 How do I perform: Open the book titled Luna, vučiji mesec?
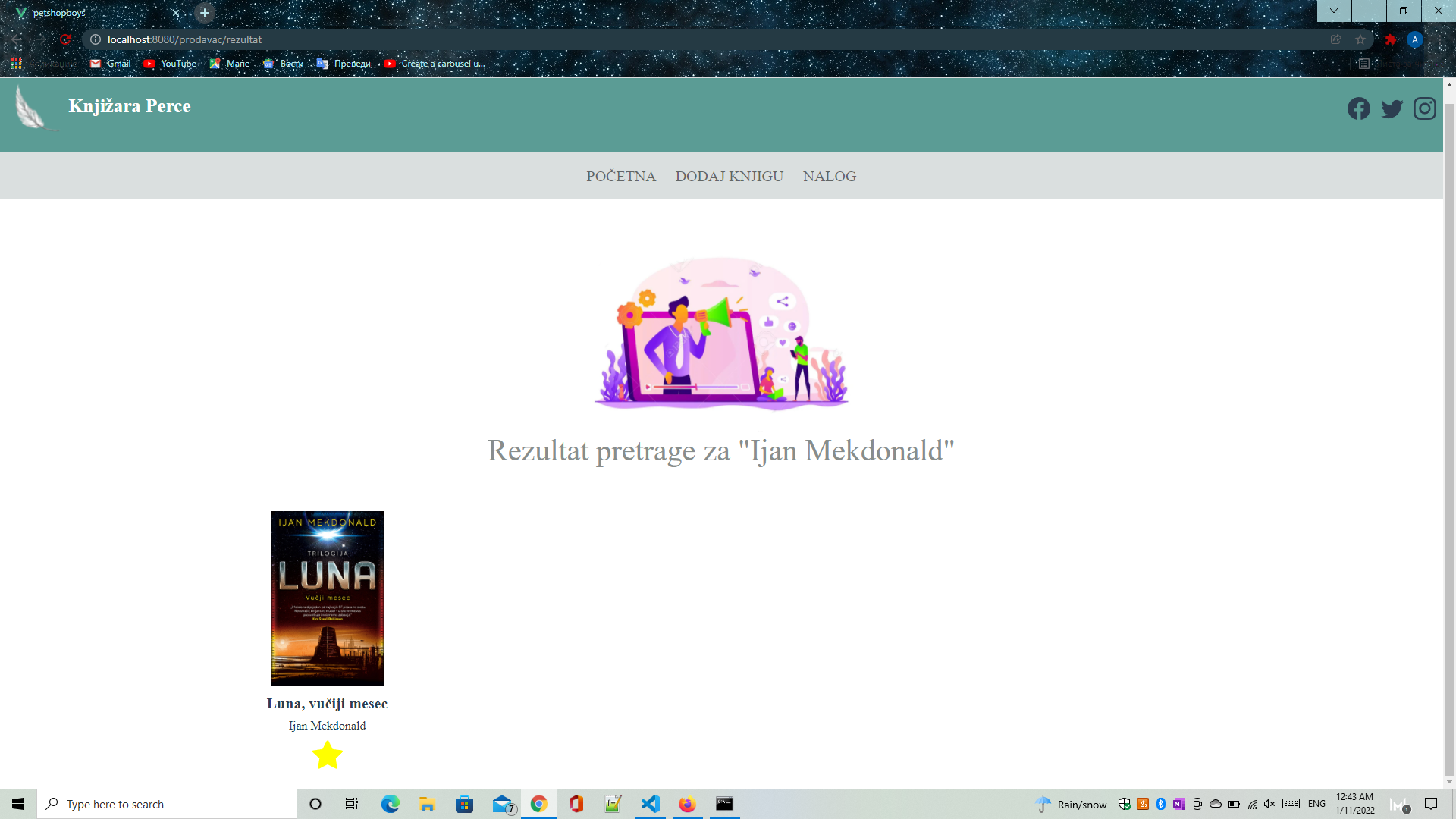[x=327, y=704]
